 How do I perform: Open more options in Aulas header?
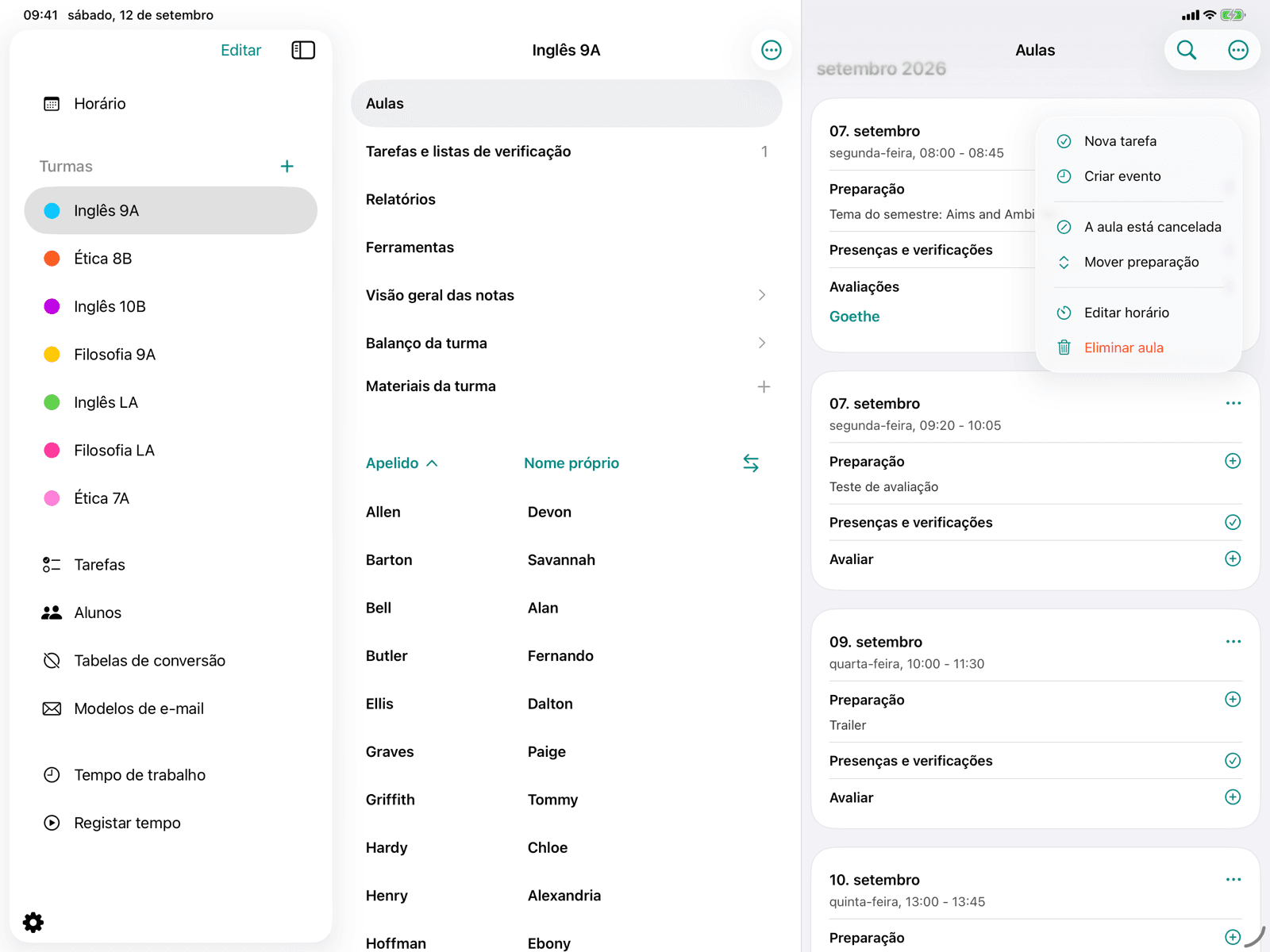pos(1237,50)
